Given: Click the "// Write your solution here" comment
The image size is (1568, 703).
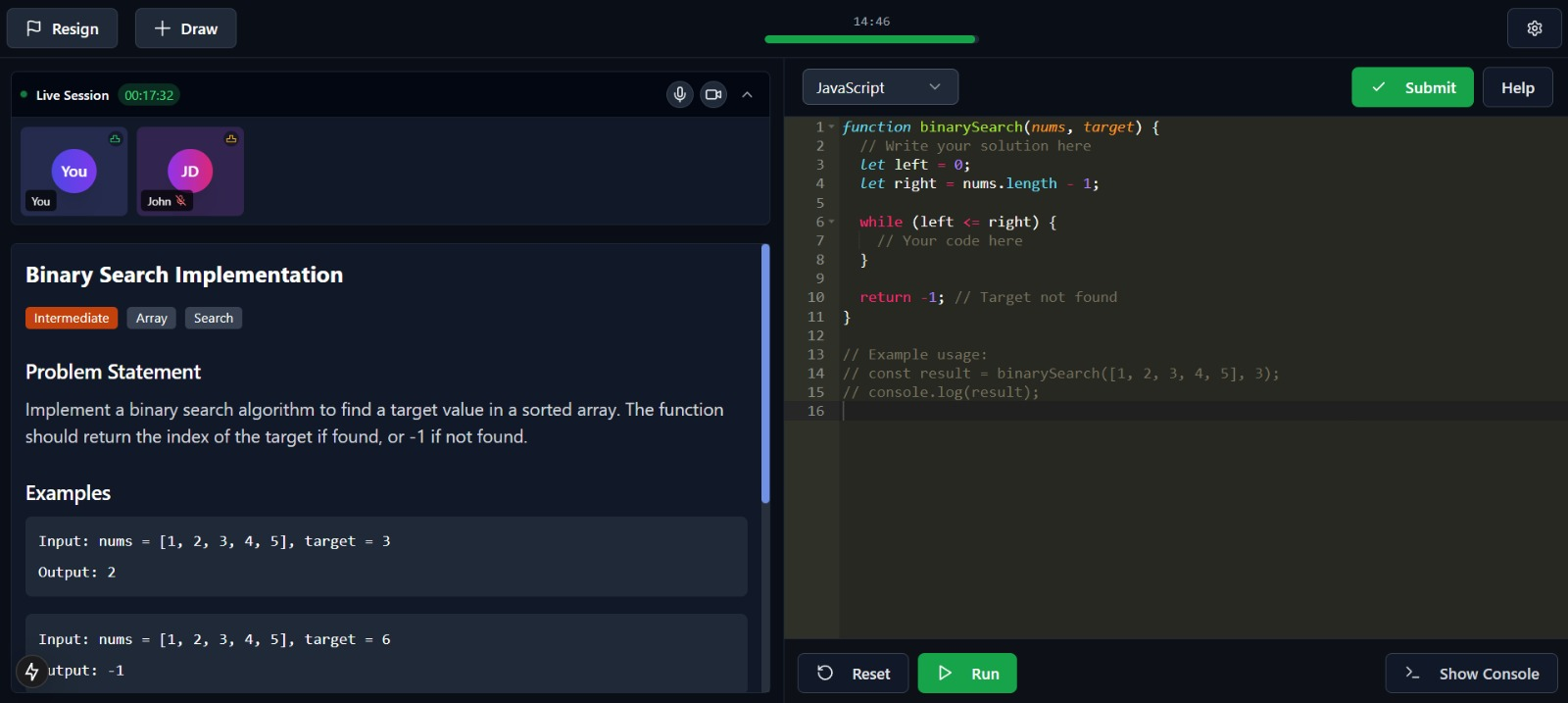Looking at the screenshot, I should (975, 146).
